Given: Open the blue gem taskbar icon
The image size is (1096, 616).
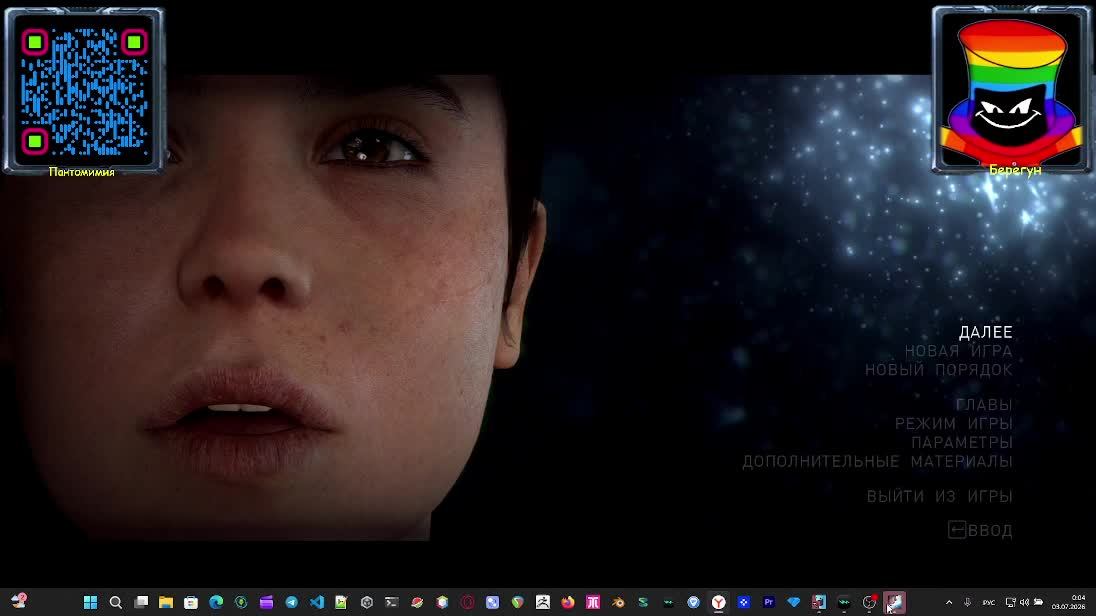Looking at the screenshot, I should pyautogui.click(x=793, y=602).
